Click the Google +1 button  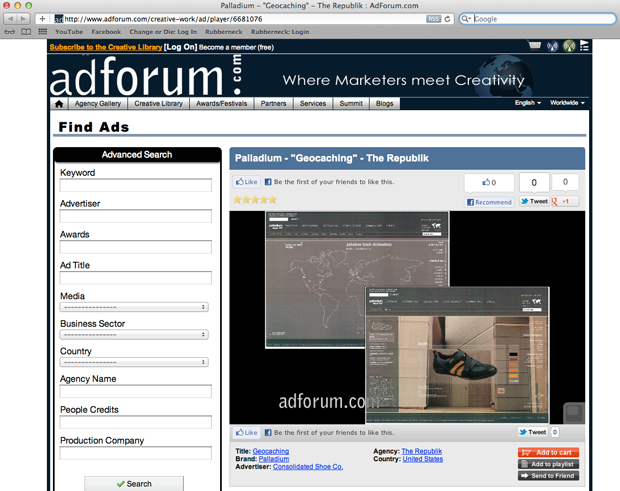point(565,202)
